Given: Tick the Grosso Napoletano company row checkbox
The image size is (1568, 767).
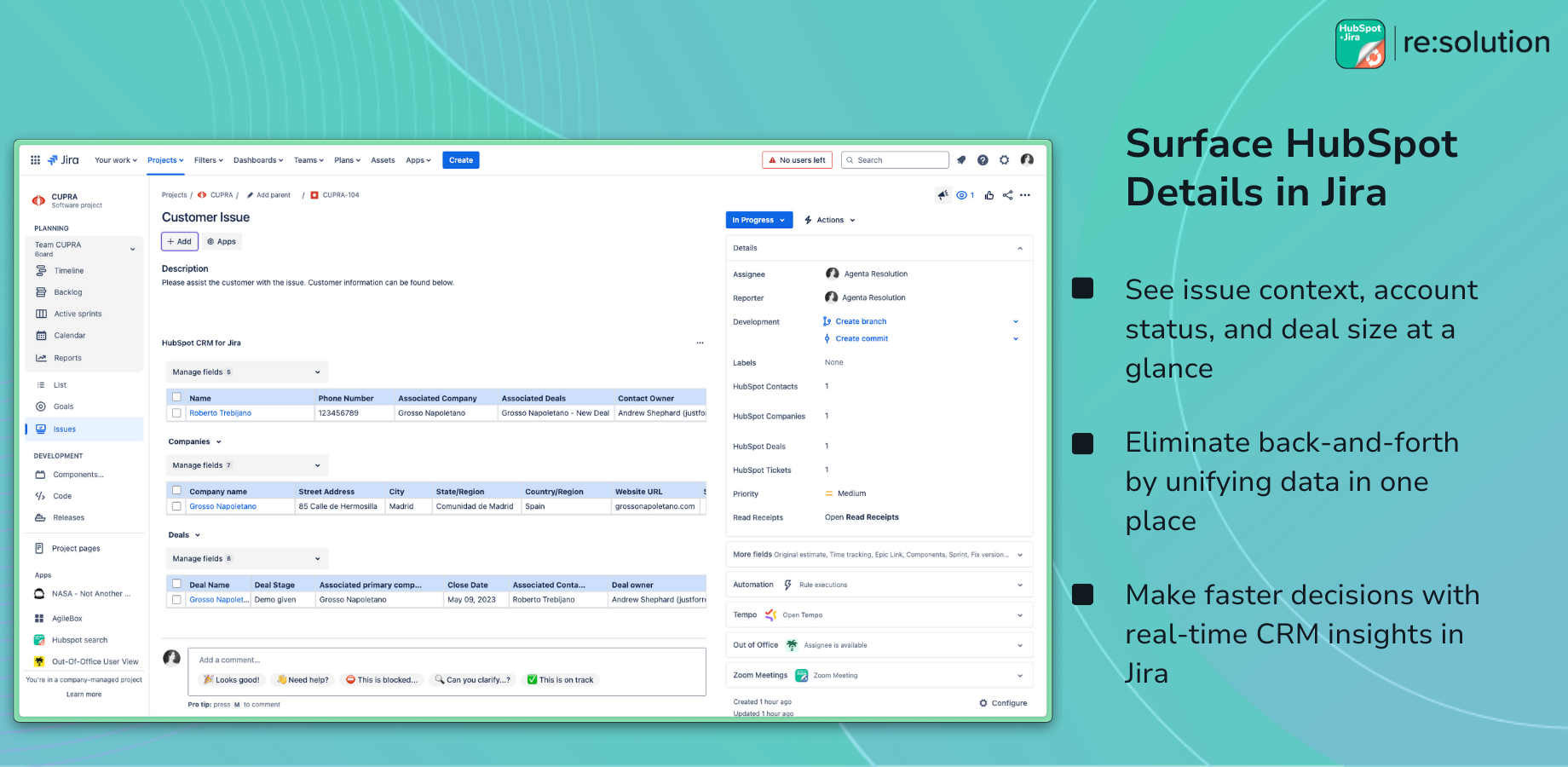Looking at the screenshot, I should point(176,506).
